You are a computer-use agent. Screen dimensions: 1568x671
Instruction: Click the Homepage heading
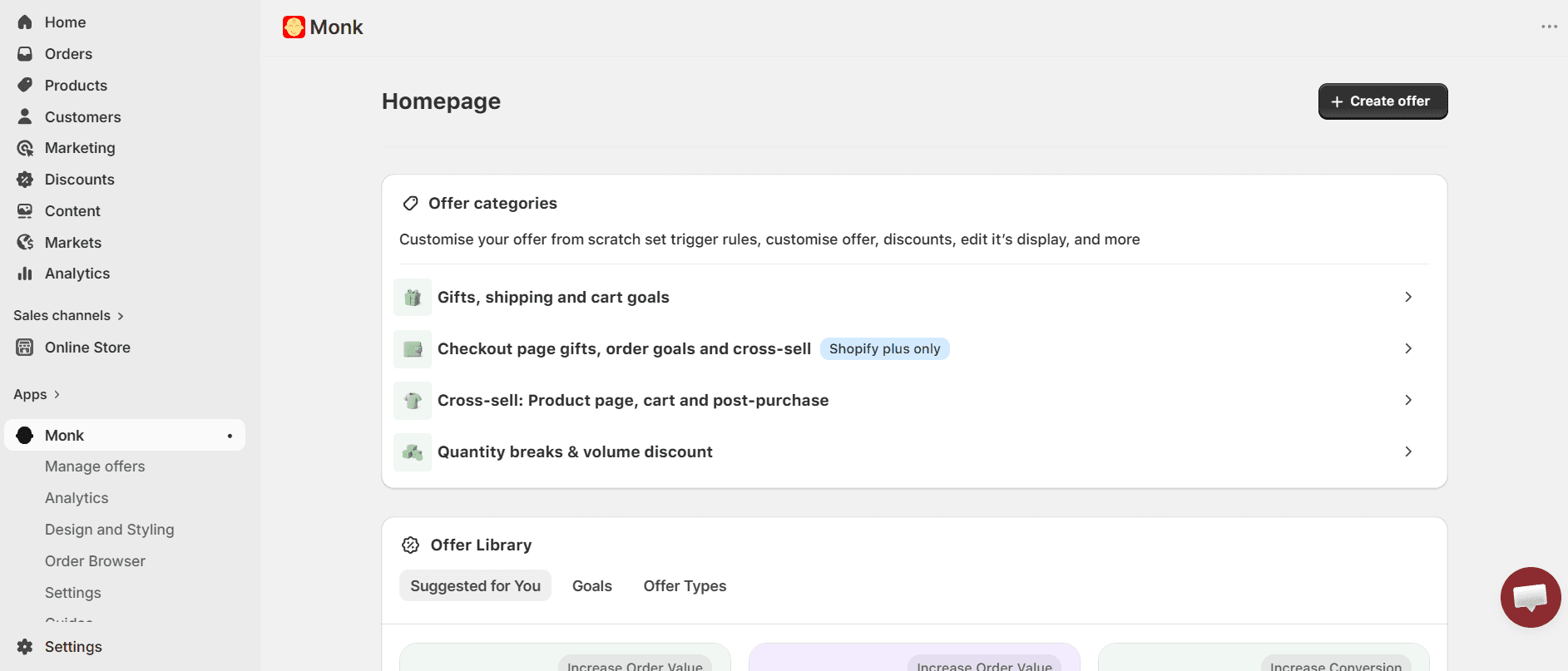441,101
